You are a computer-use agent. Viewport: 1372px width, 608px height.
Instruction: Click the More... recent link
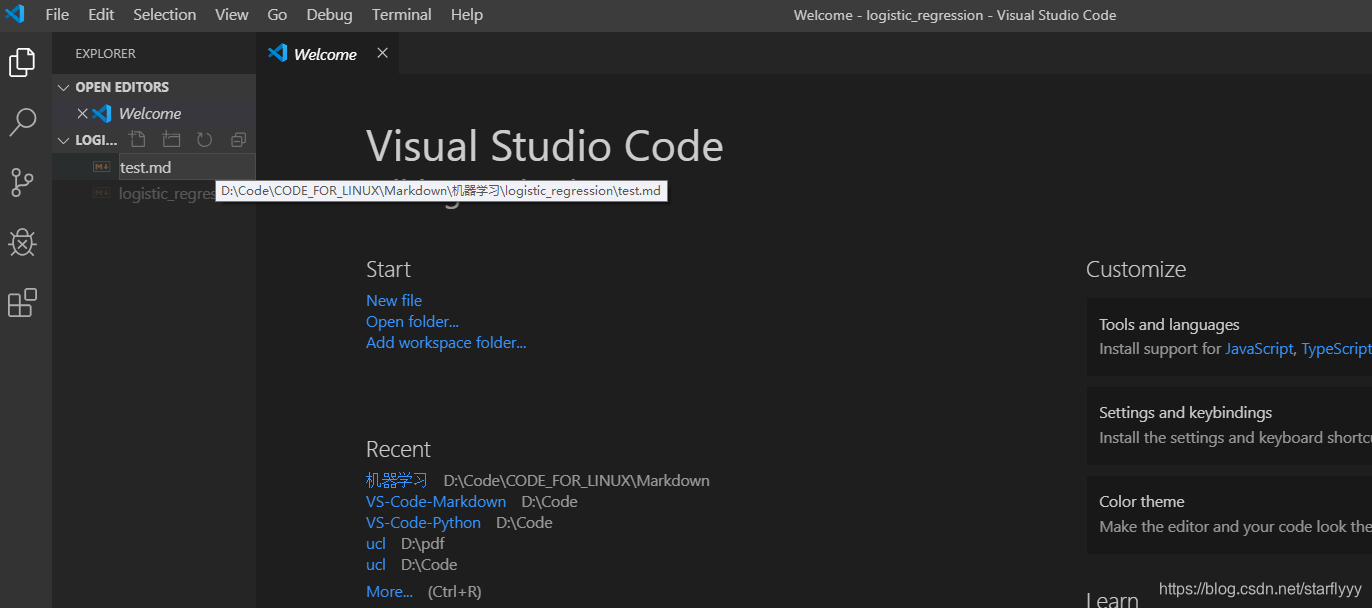point(389,591)
